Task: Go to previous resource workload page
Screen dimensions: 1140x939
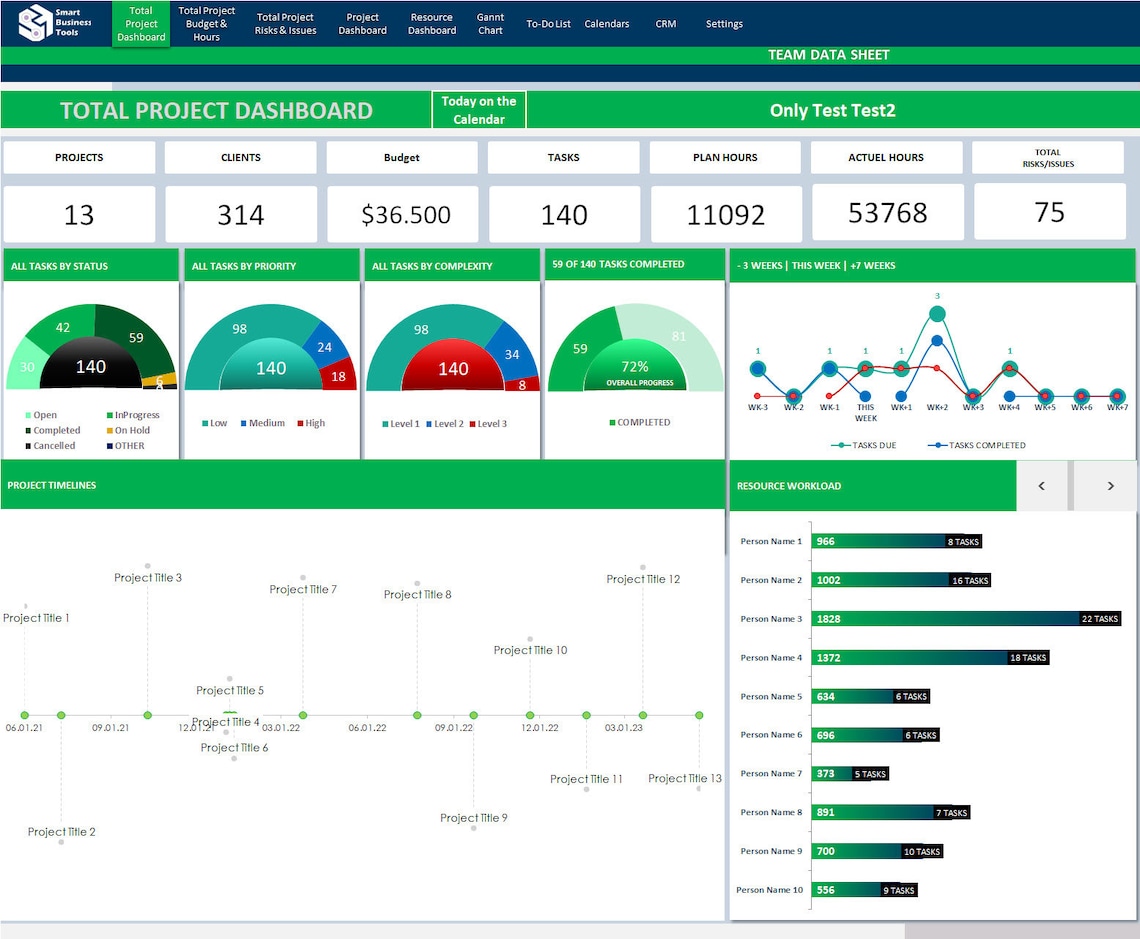Action: tap(1041, 485)
